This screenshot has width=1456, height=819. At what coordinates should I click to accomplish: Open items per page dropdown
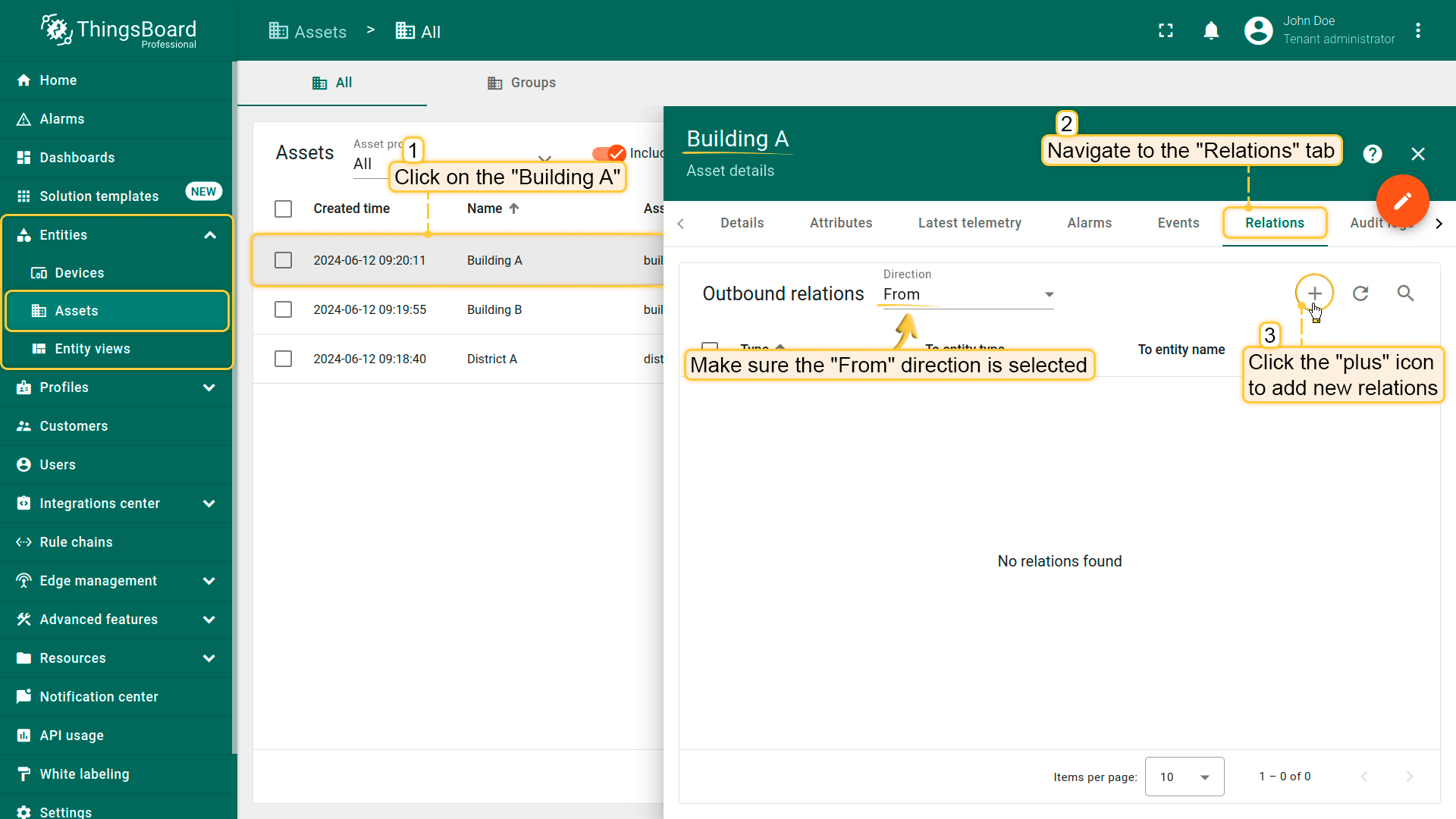pyautogui.click(x=1184, y=777)
